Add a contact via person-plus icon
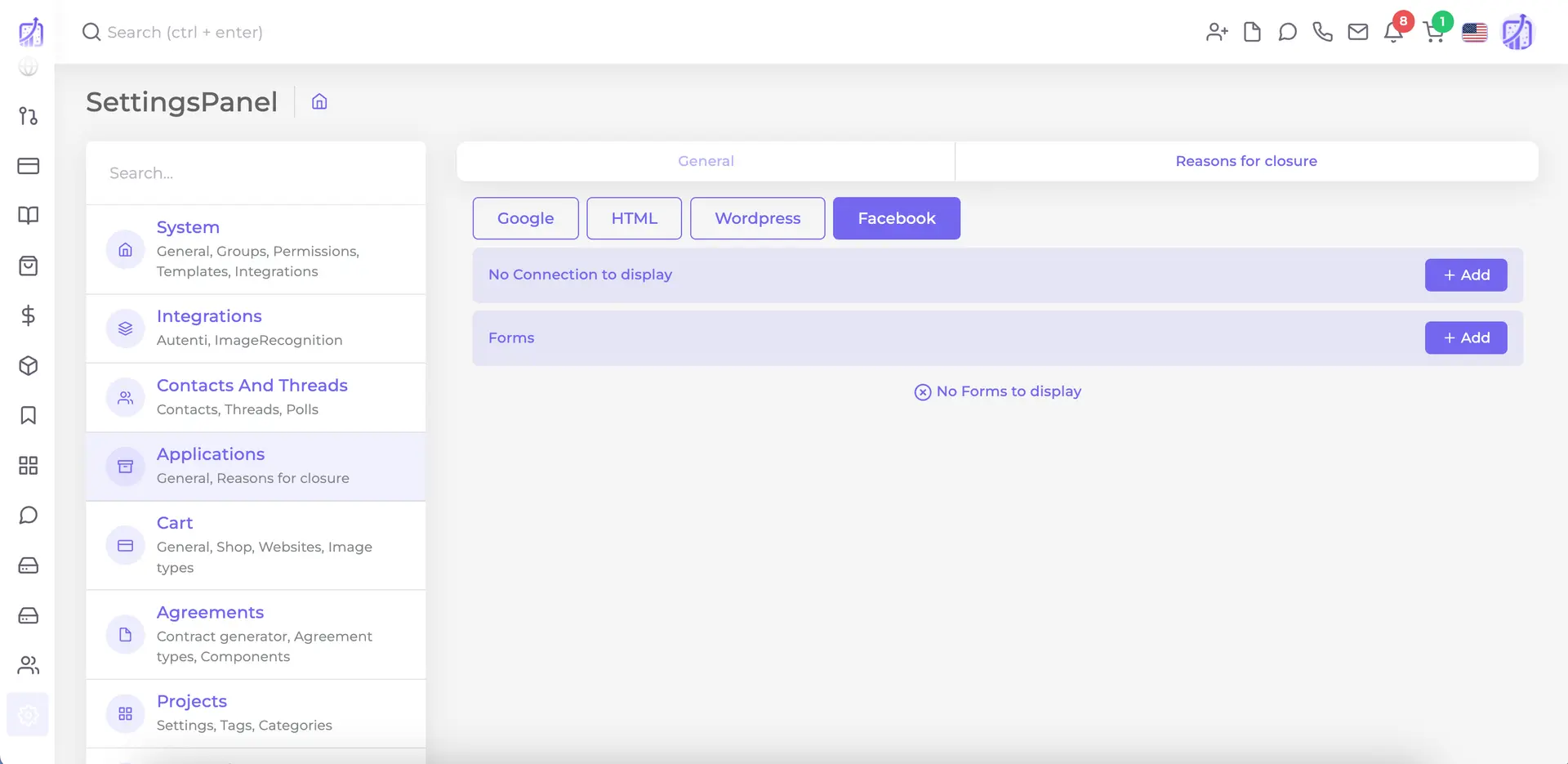The image size is (1568, 764). (x=1217, y=32)
